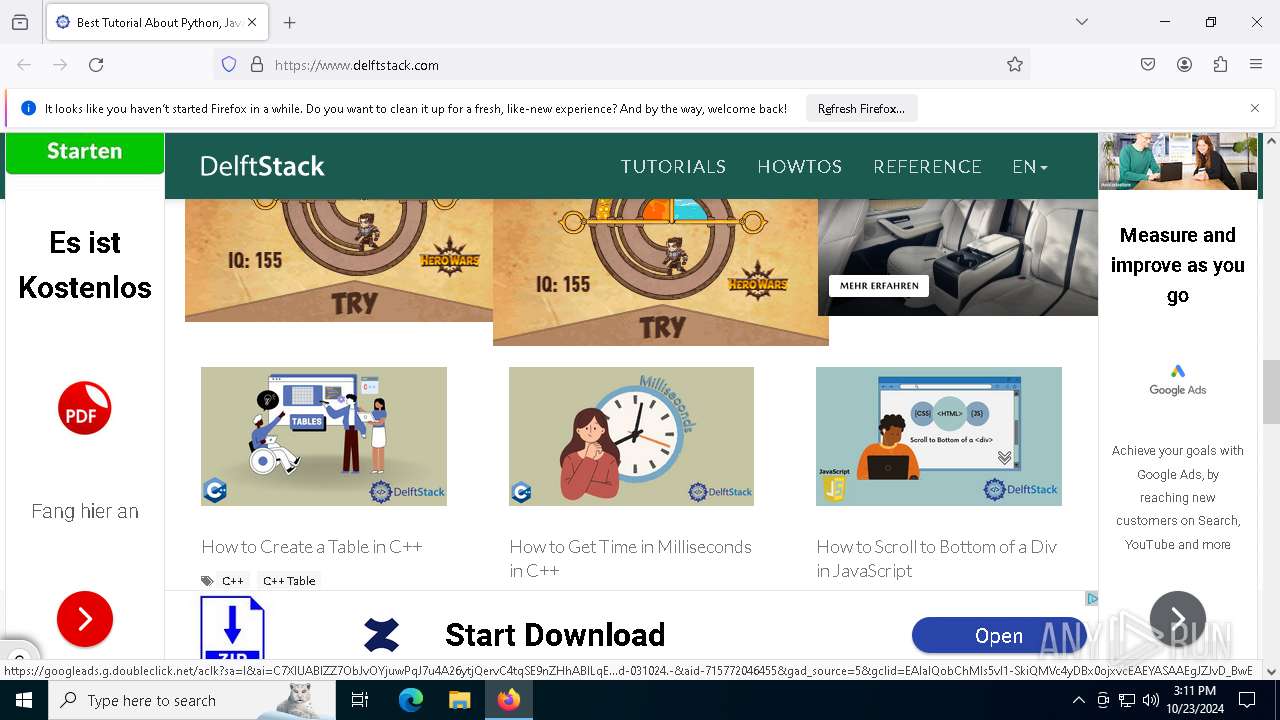
Task: Open Firefox application hamburger menu
Action: 1256,65
